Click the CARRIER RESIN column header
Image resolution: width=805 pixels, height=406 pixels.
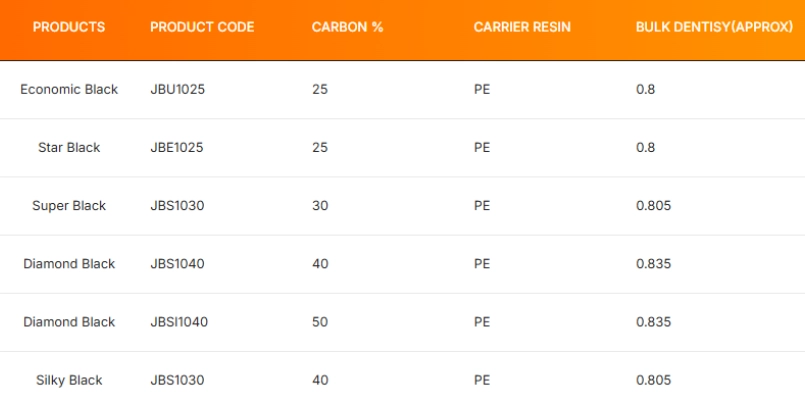point(522,27)
